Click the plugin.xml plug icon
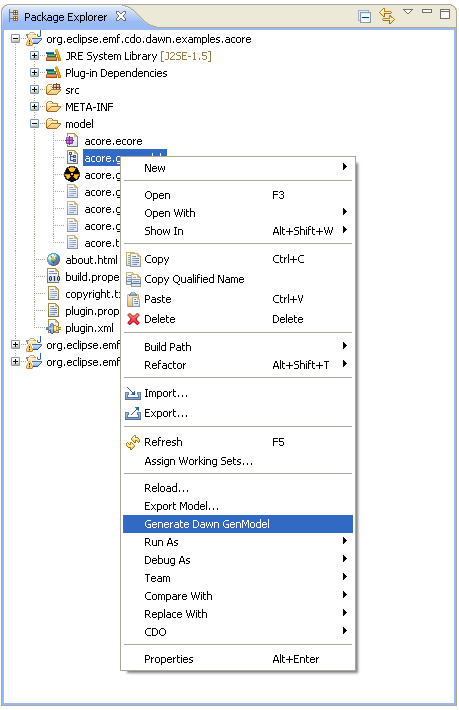 (53, 327)
